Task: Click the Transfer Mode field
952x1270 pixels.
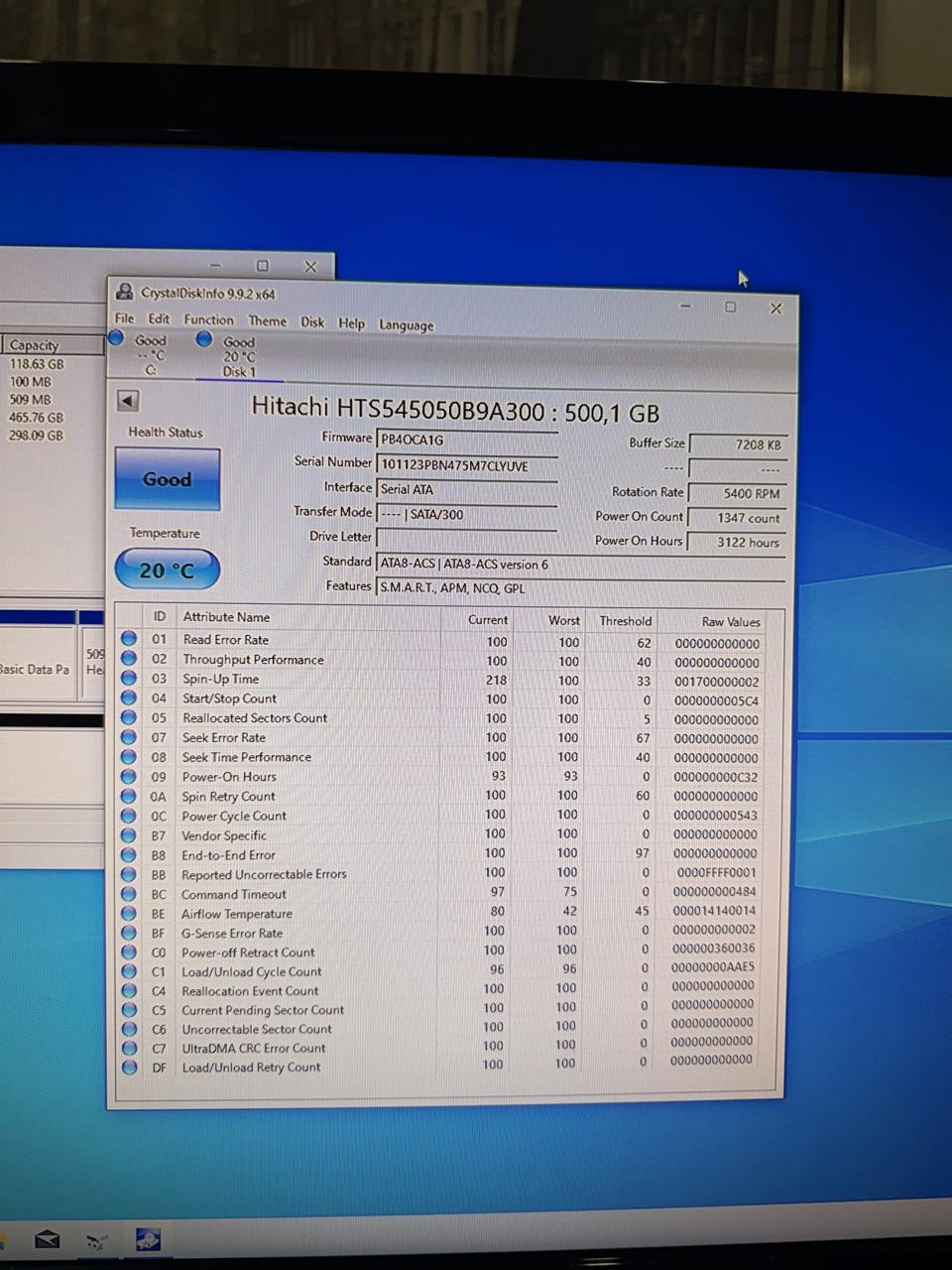Action: pyautogui.click(x=466, y=514)
